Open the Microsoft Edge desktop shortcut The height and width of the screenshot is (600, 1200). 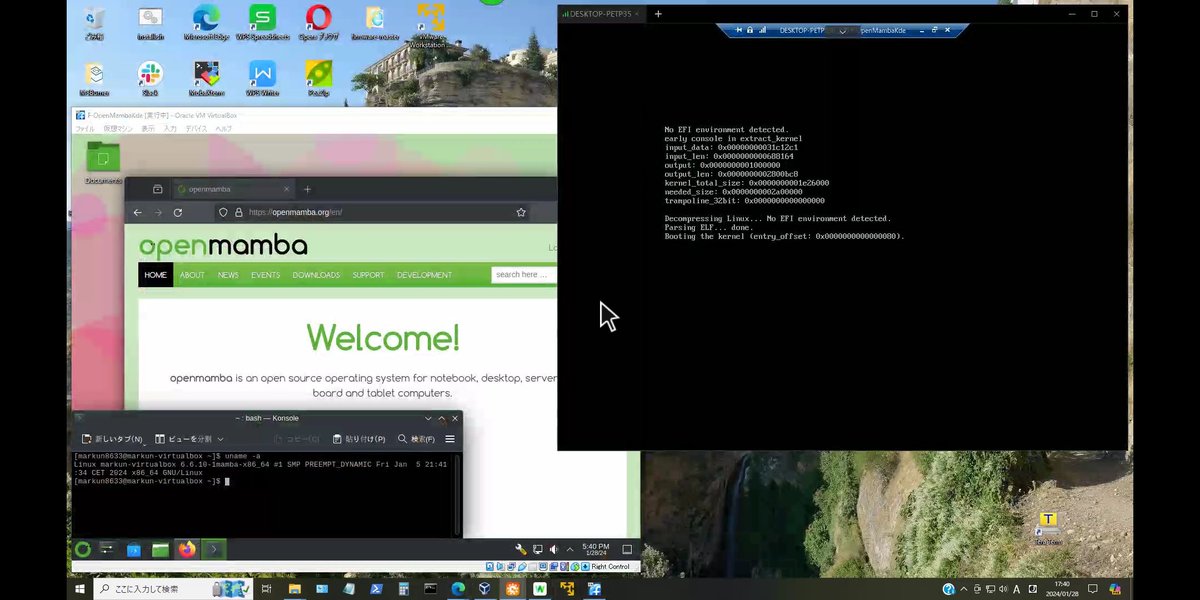click(206, 22)
